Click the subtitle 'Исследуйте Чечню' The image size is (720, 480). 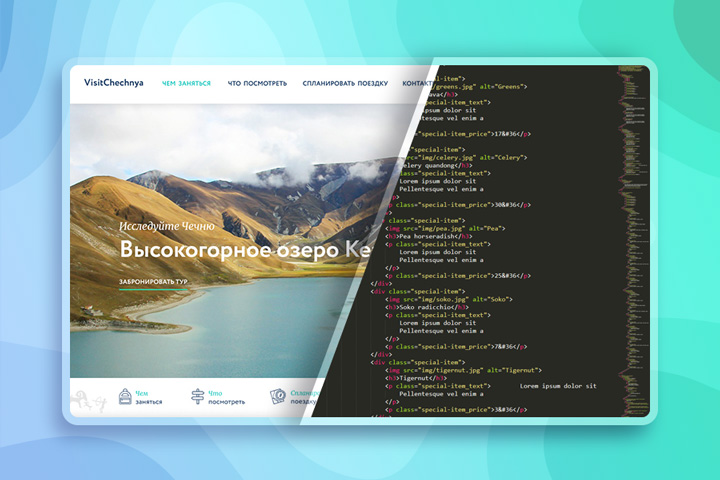coord(167,226)
